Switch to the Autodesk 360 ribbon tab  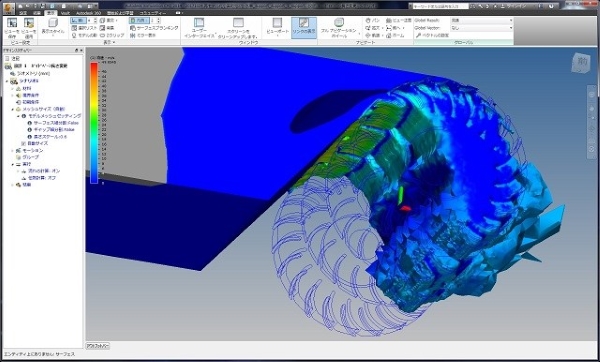click(88, 13)
